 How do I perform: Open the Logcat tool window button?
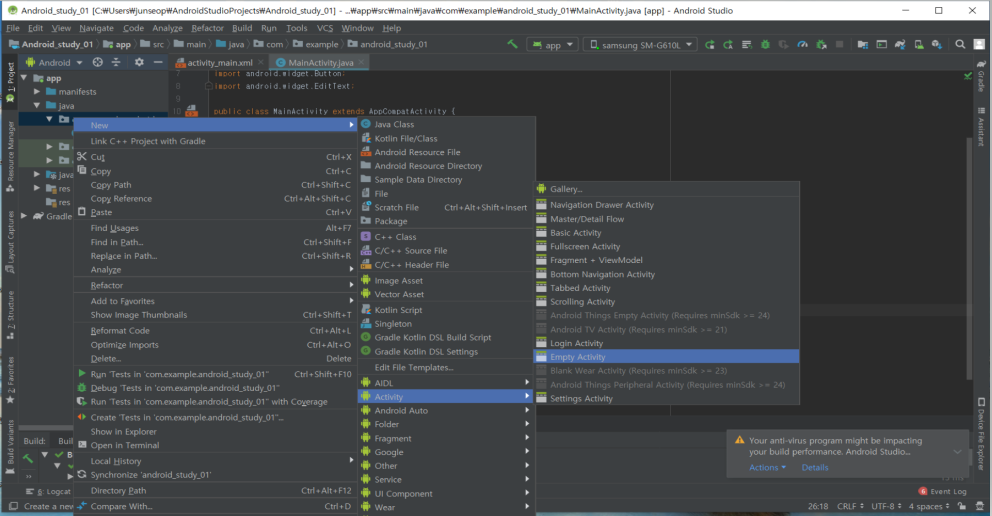point(49,491)
